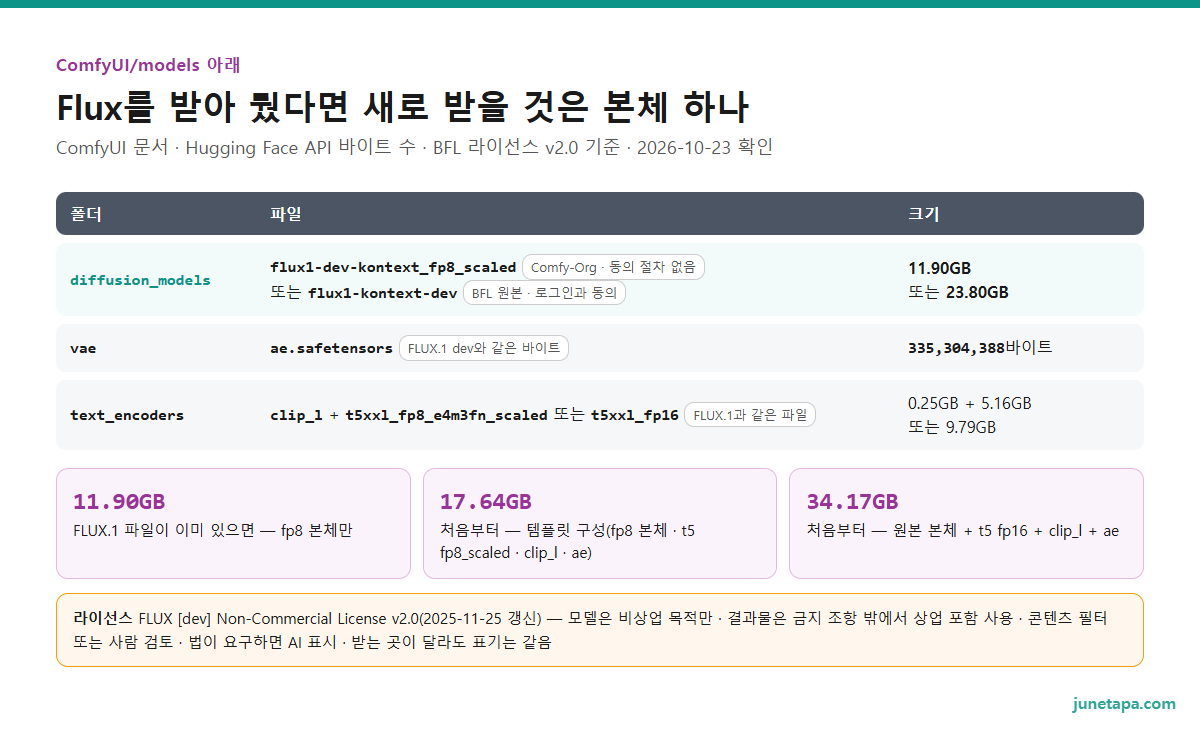Click the '처음부터 — 템플릿 구성' card description
This screenshot has height=731, width=1200.
coord(567,541)
